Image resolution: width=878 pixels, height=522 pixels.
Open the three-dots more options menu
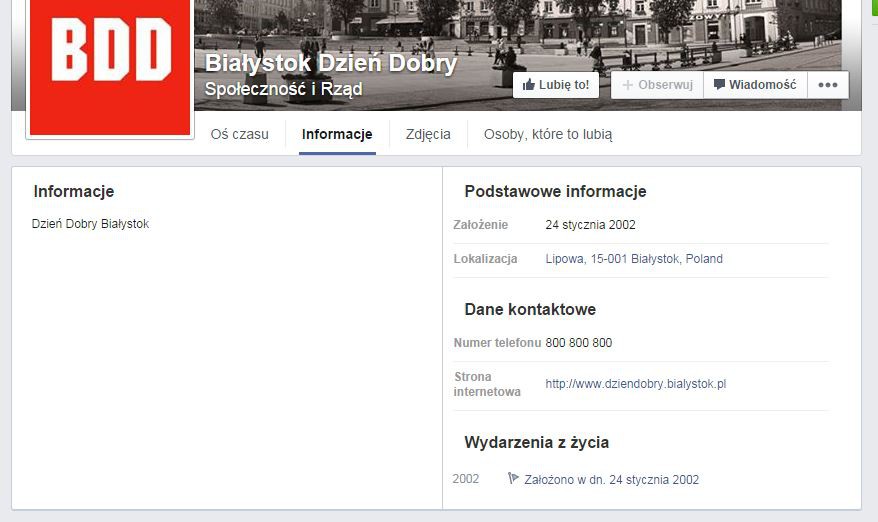point(828,85)
